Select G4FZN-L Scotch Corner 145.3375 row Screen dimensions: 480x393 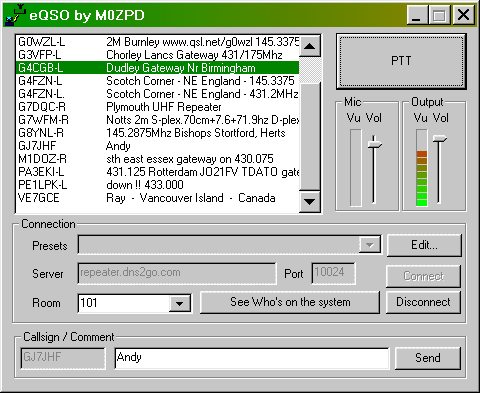pyautogui.click(x=157, y=81)
